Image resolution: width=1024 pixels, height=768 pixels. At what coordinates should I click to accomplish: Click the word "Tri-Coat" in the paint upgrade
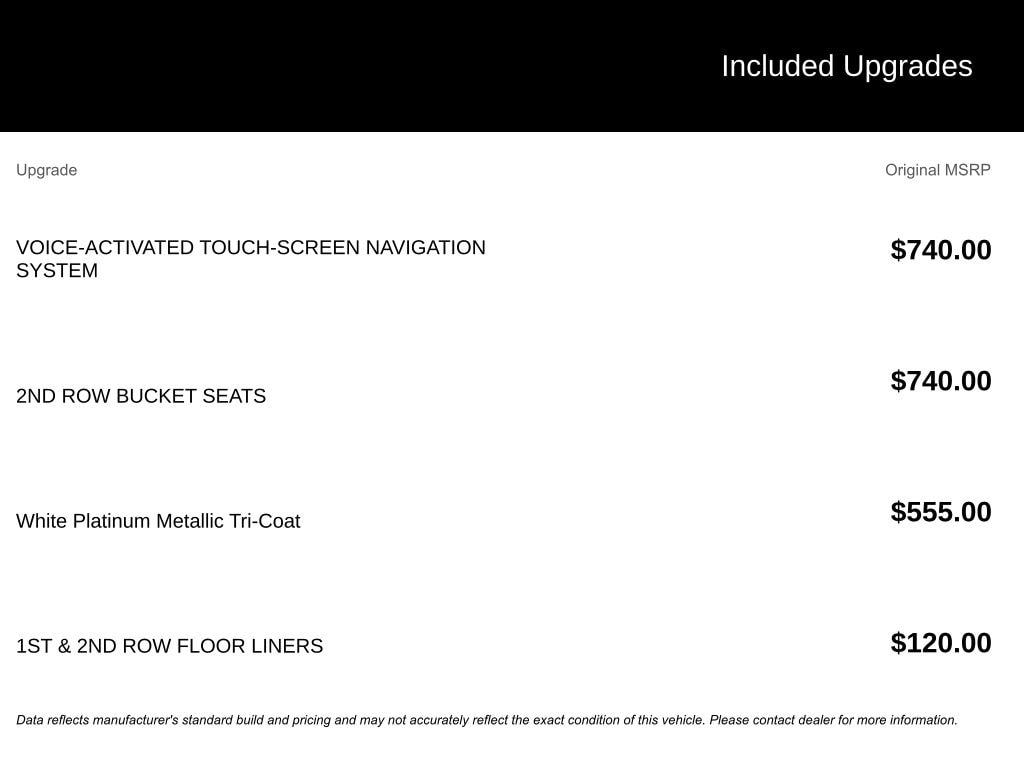click(x=264, y=521)
